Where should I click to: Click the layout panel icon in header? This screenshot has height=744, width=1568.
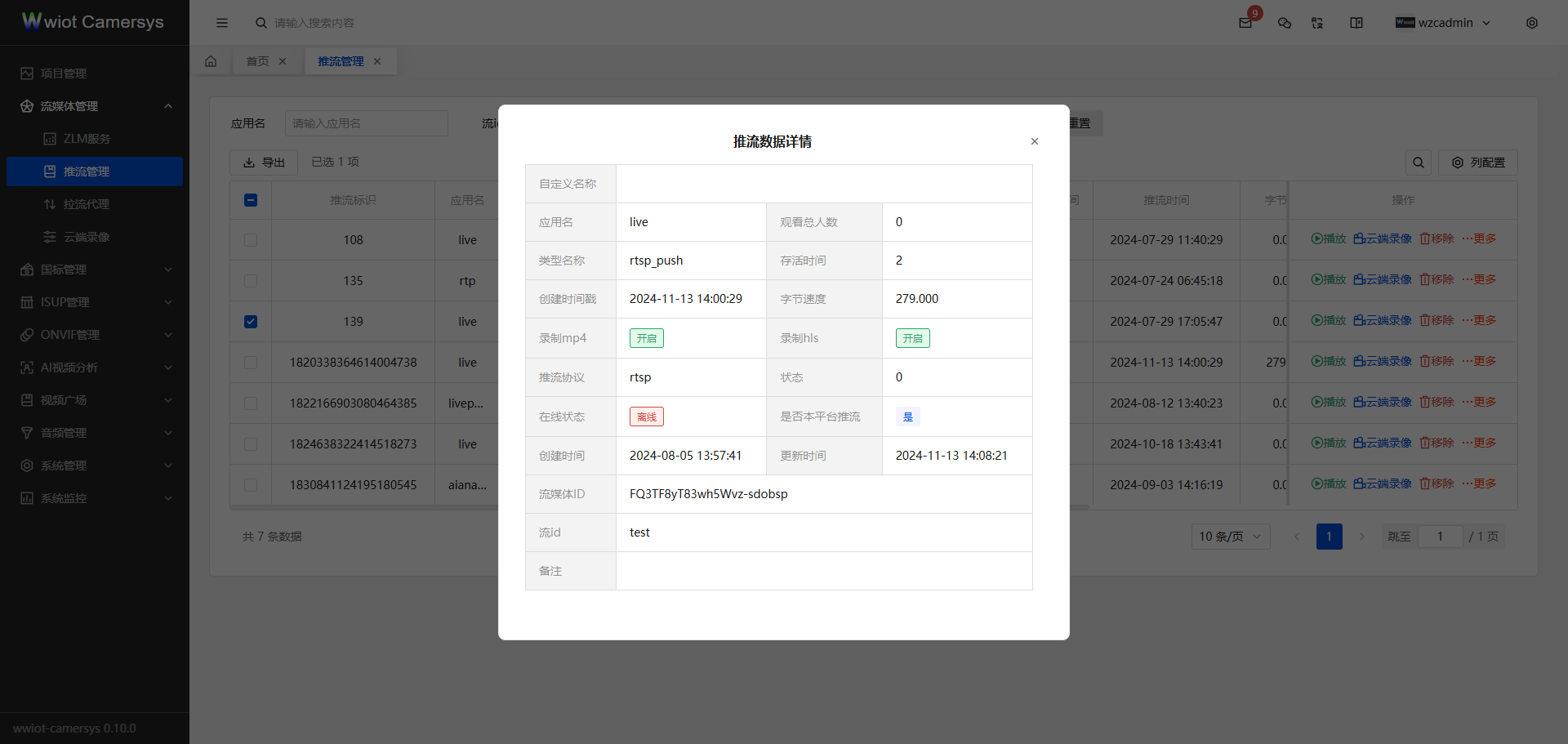(x=1356, y=23)
